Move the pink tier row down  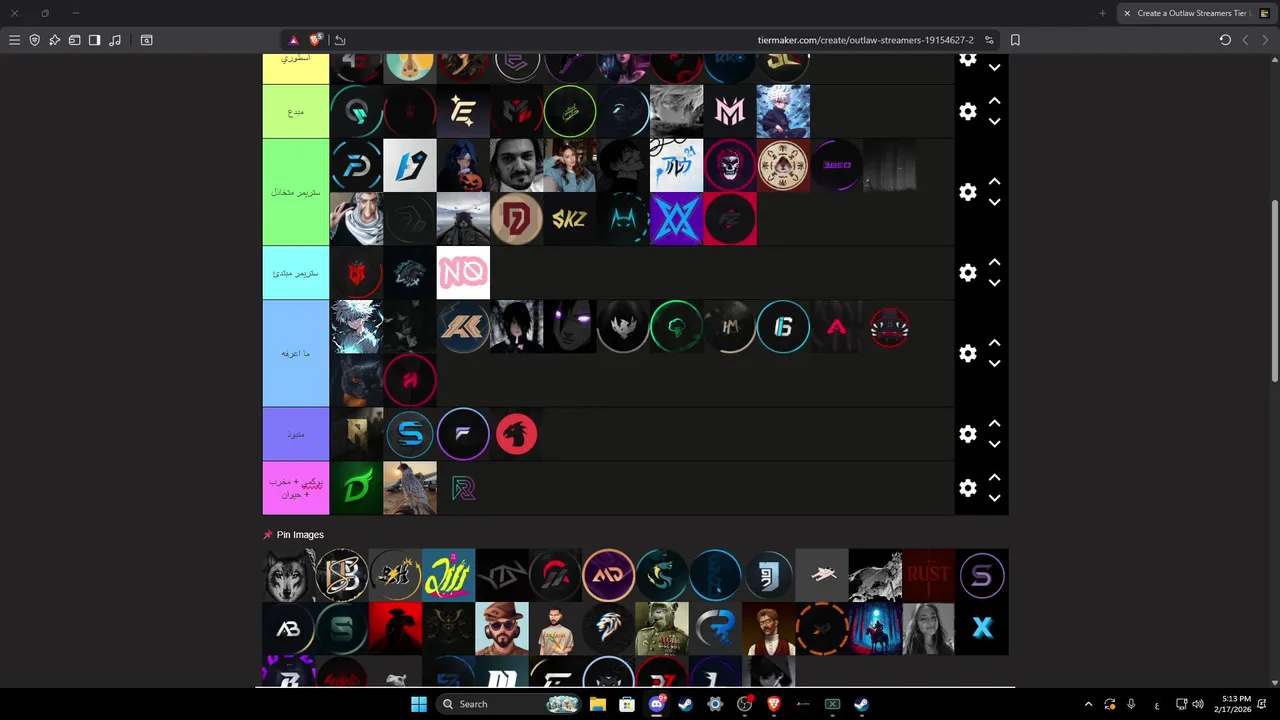[994, 498]
